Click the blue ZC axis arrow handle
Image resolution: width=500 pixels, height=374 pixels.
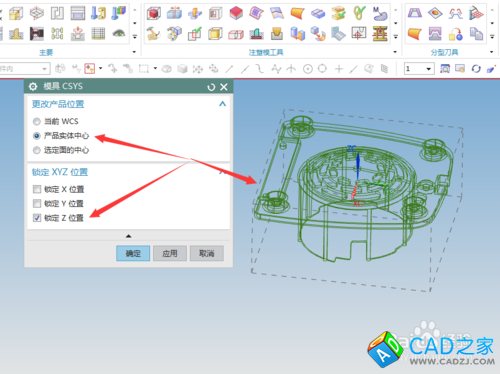tap(358, 164)
